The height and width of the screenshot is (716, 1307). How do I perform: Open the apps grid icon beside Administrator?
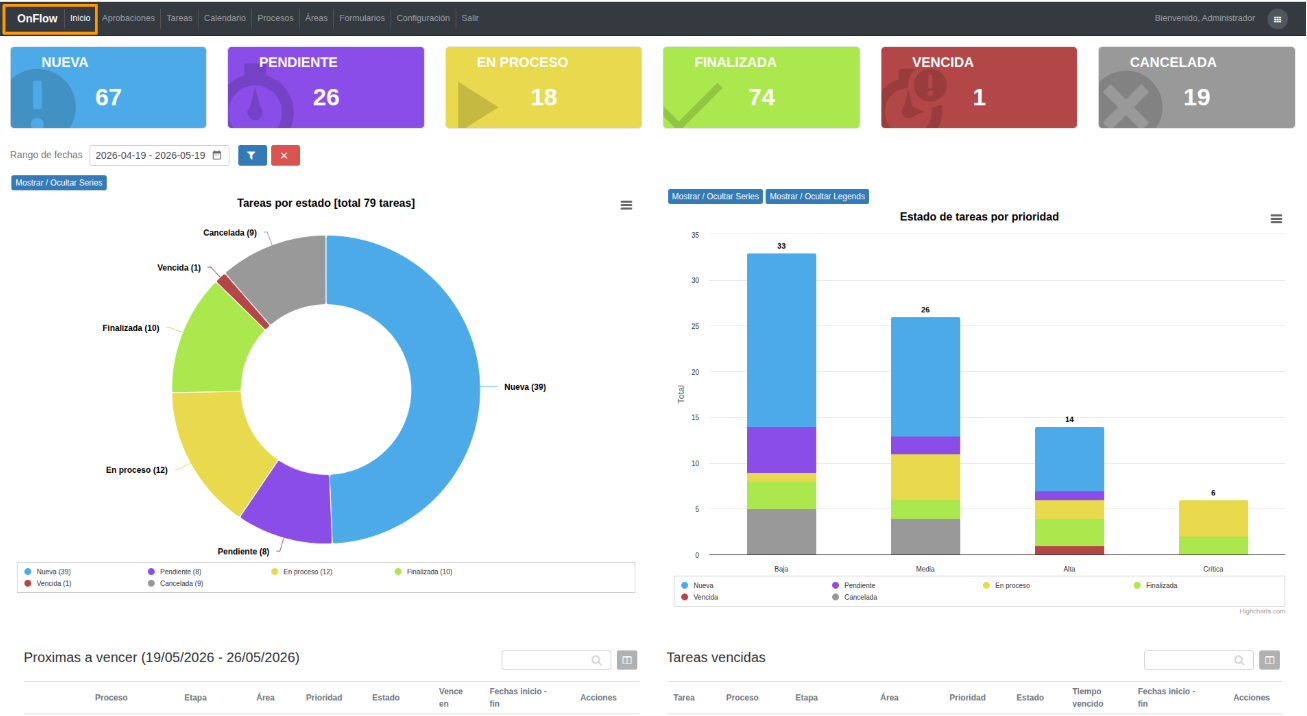tap(1277, 19)
